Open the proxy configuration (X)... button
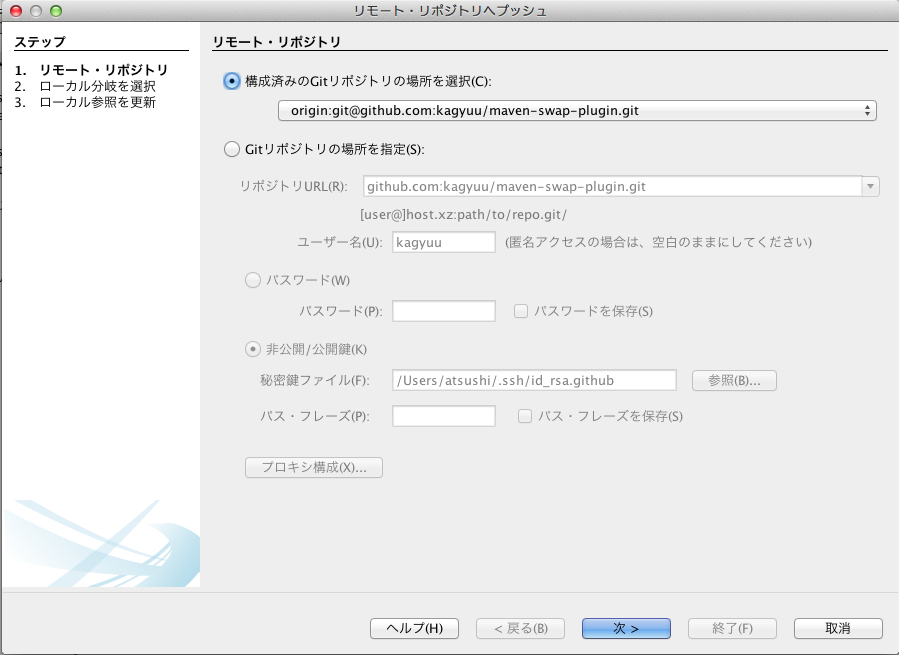The width and height of the screenshot is (899, 655). pyautogui.click(x=314, y=467)
